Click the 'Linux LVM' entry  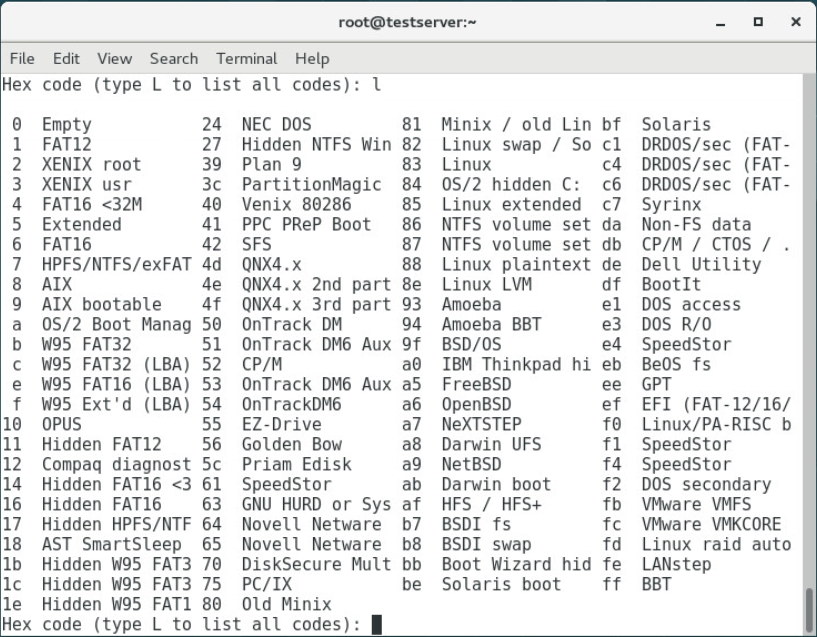click(x=487, y=284)
